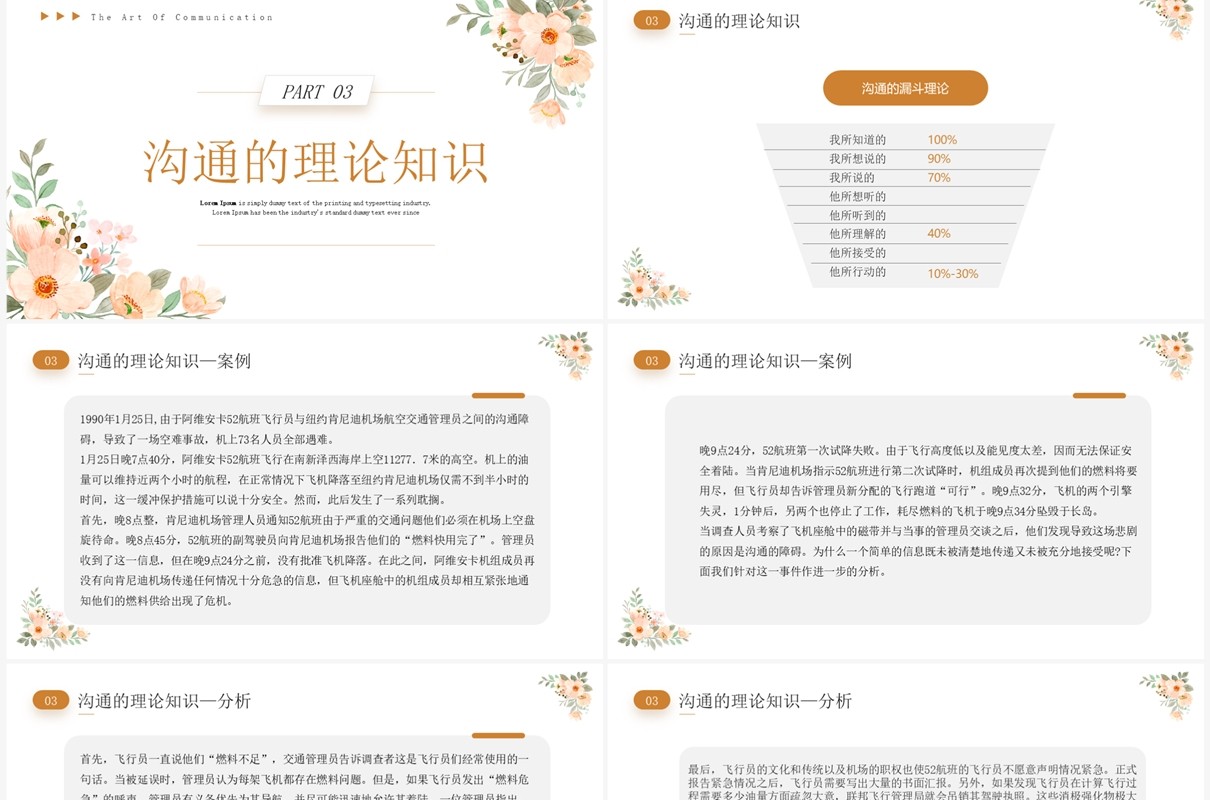Click the '03' badge on the '晚9点24分' case slide
The image size is (1210, 800).
click(652, 360)
